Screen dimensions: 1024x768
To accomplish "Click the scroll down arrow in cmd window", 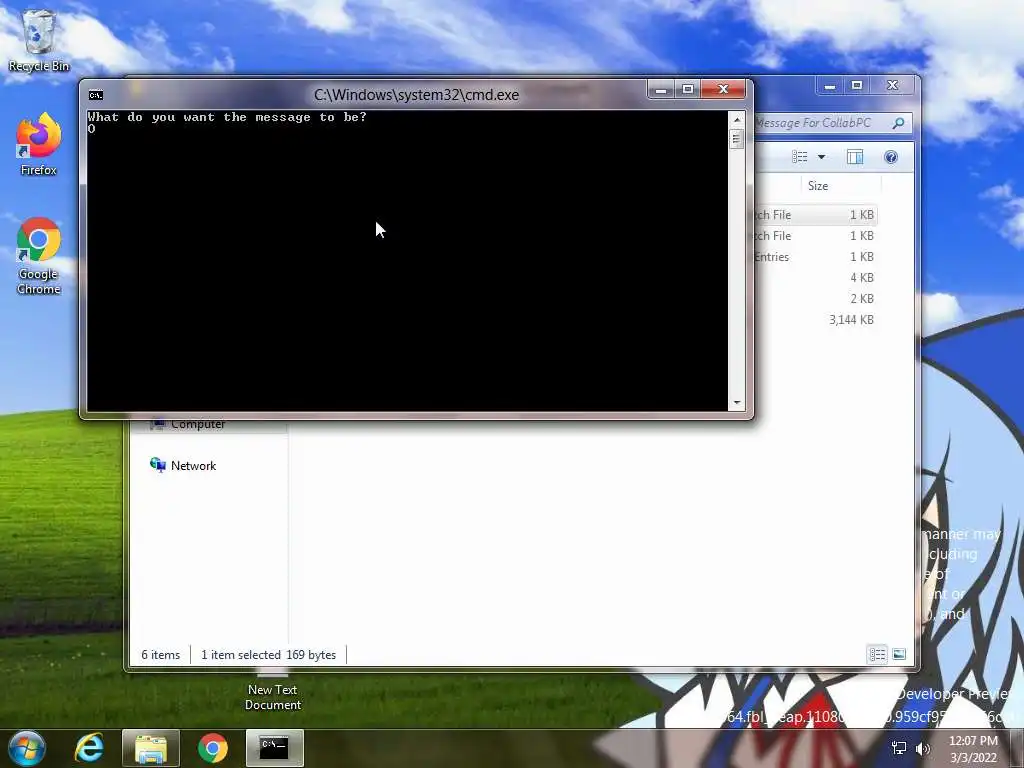I will coord(737,403).
